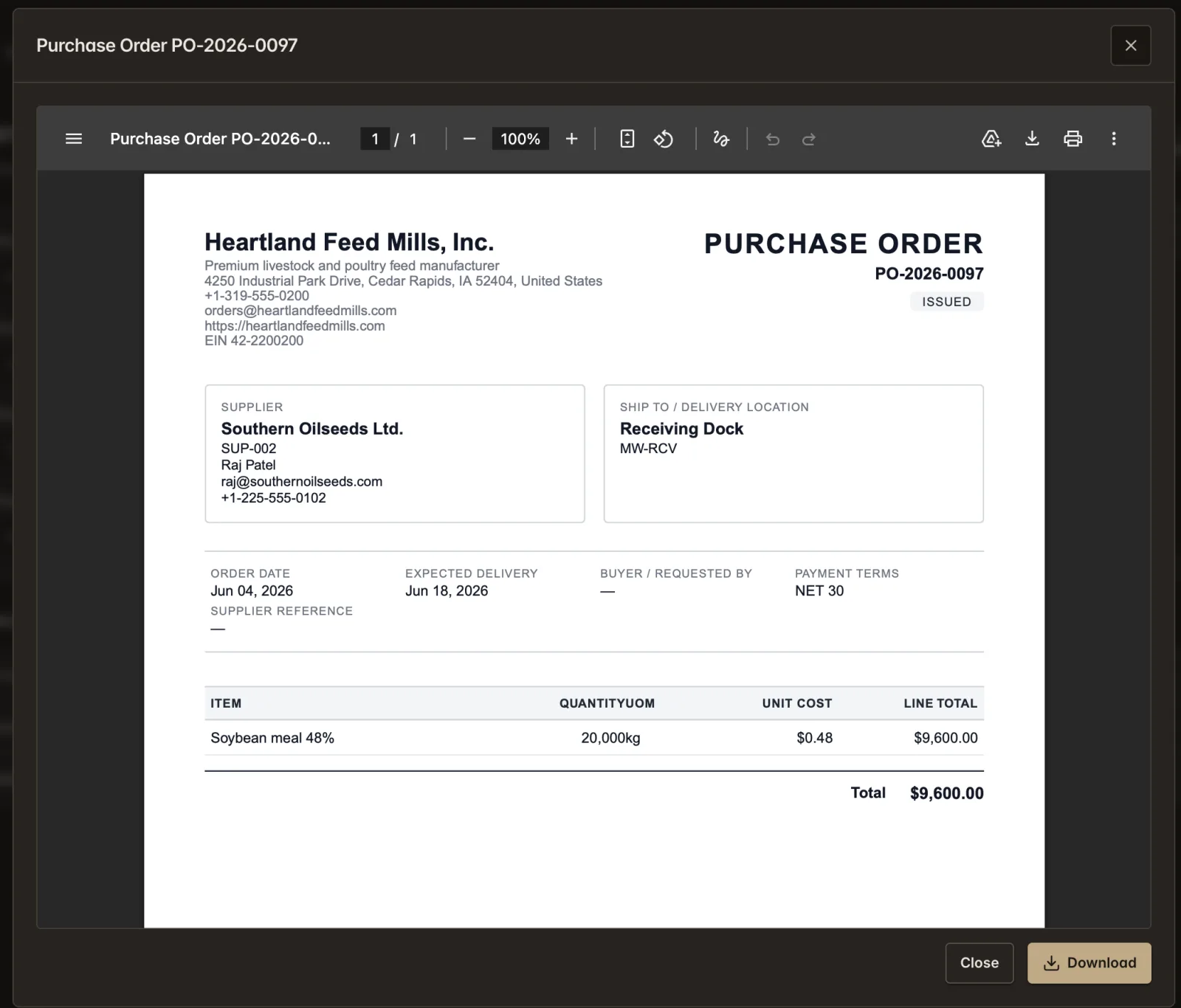Click the Raj Patel contact name
This screenshot has width=1181, height=1008.
coord(248,465)
